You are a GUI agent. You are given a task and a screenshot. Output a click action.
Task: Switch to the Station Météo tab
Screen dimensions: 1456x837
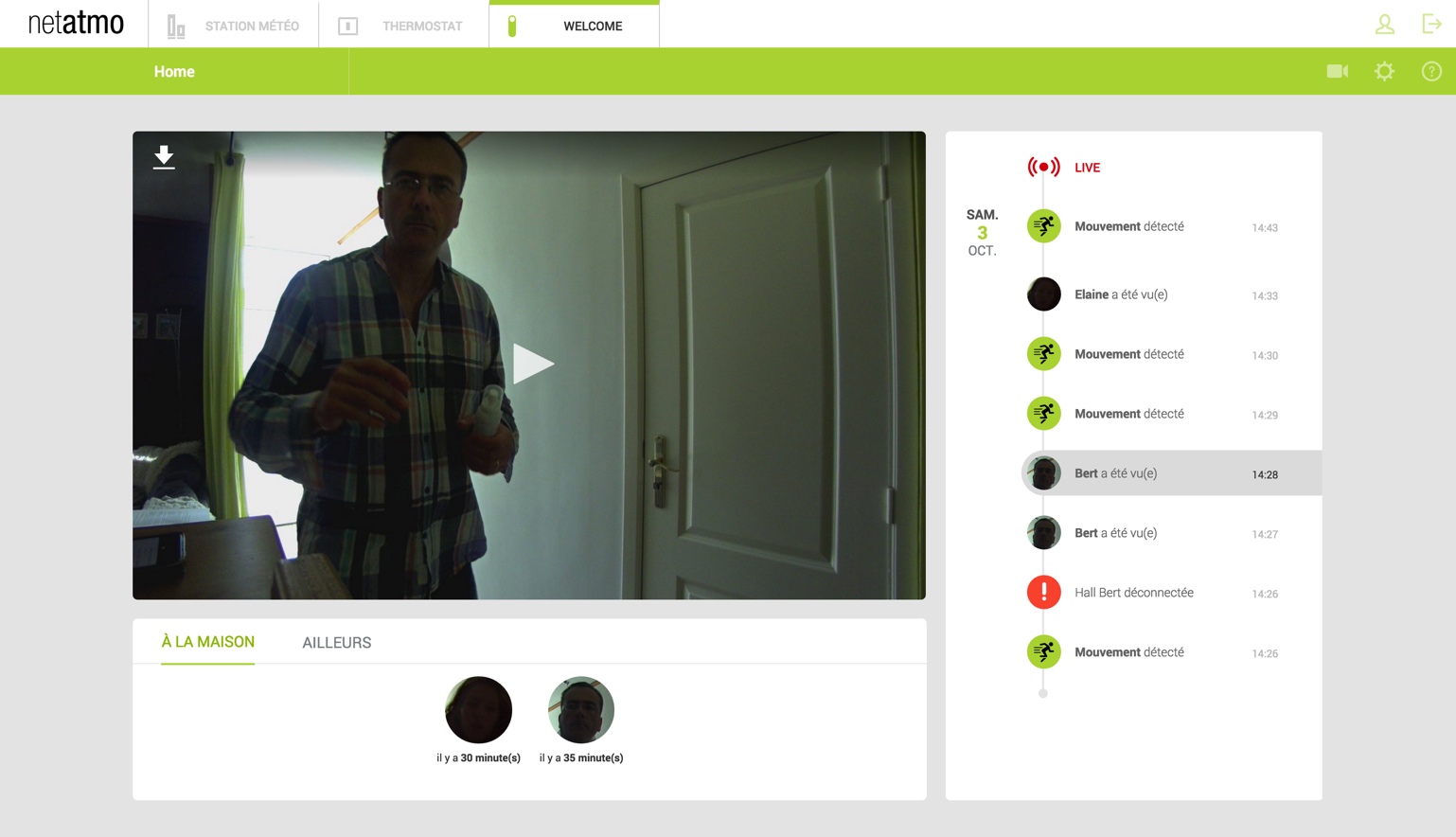(234, 26)
